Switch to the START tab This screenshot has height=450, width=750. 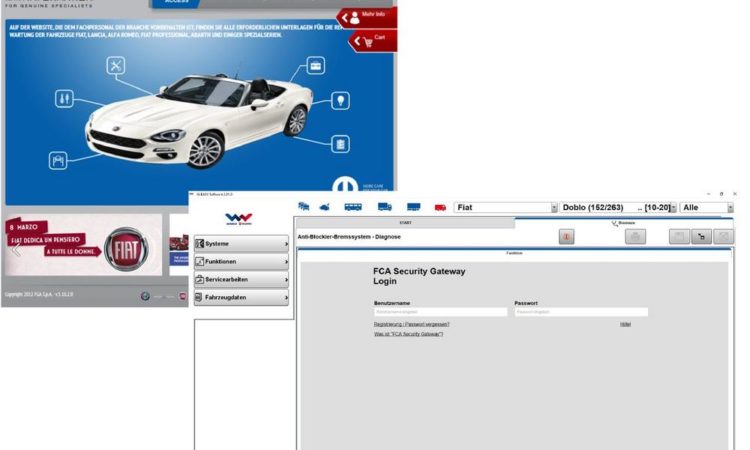point(405,223)
